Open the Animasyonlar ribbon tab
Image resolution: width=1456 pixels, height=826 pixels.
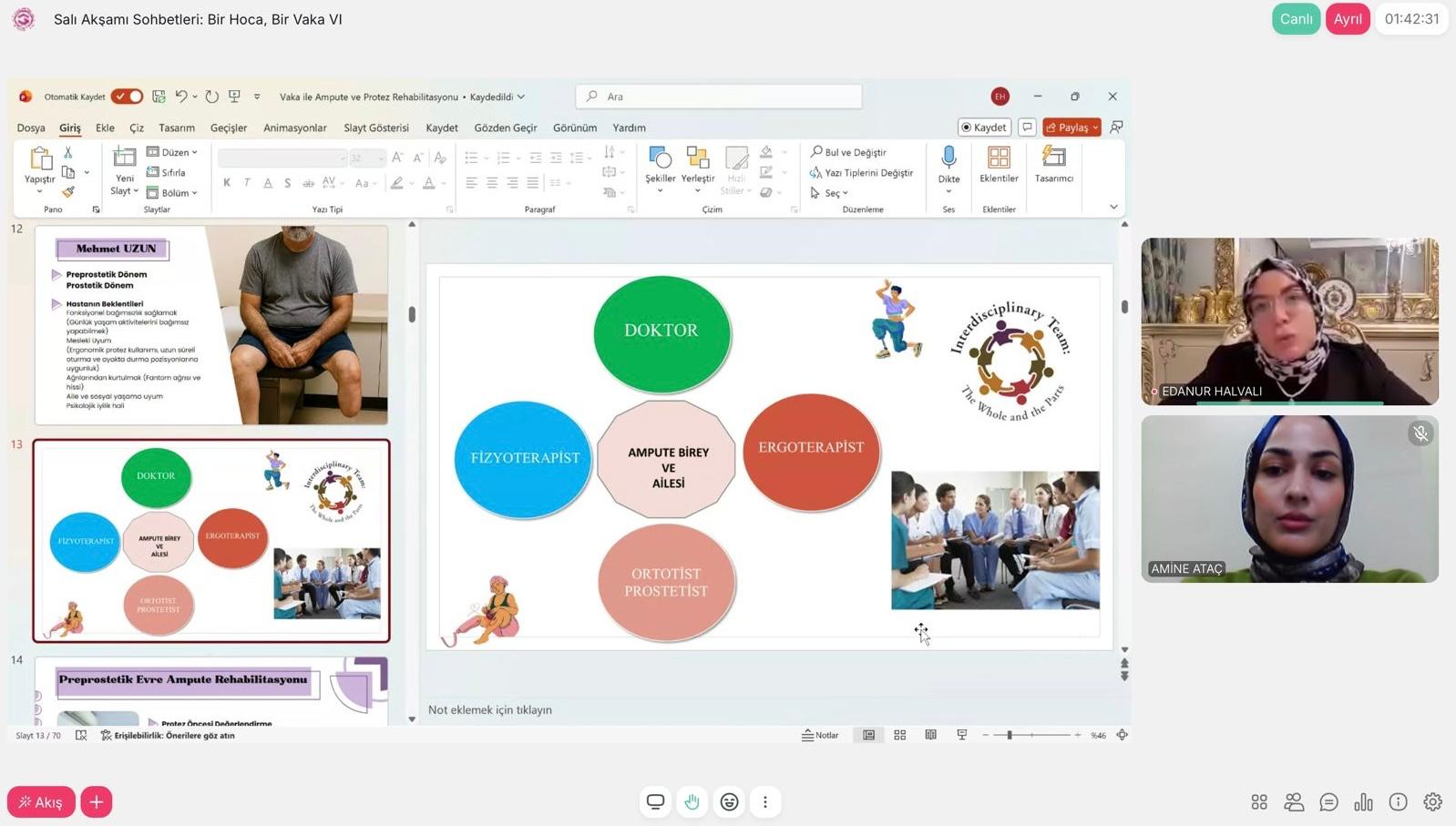[x=294, y=127]
